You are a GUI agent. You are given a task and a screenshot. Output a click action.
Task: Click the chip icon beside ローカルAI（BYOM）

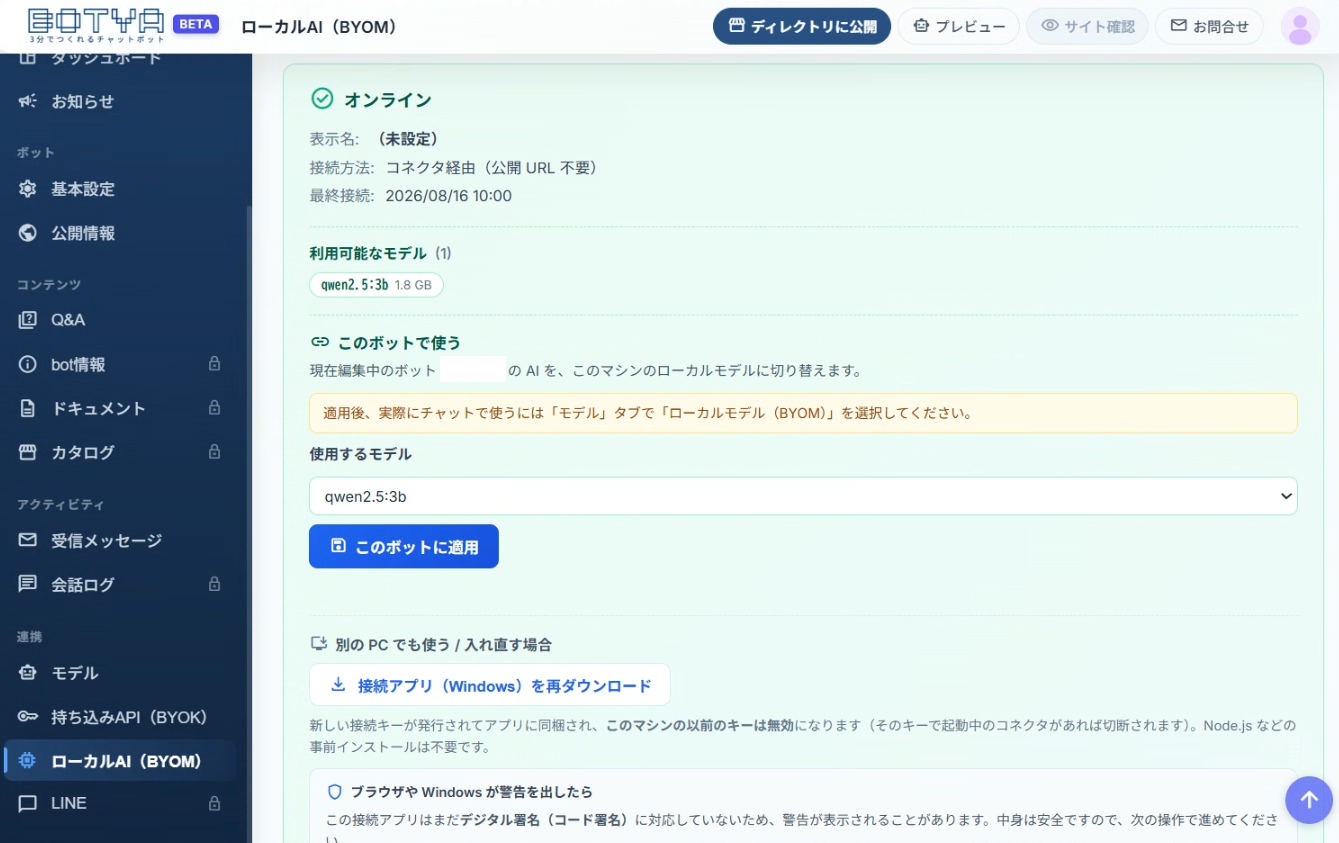coord(28,761)
